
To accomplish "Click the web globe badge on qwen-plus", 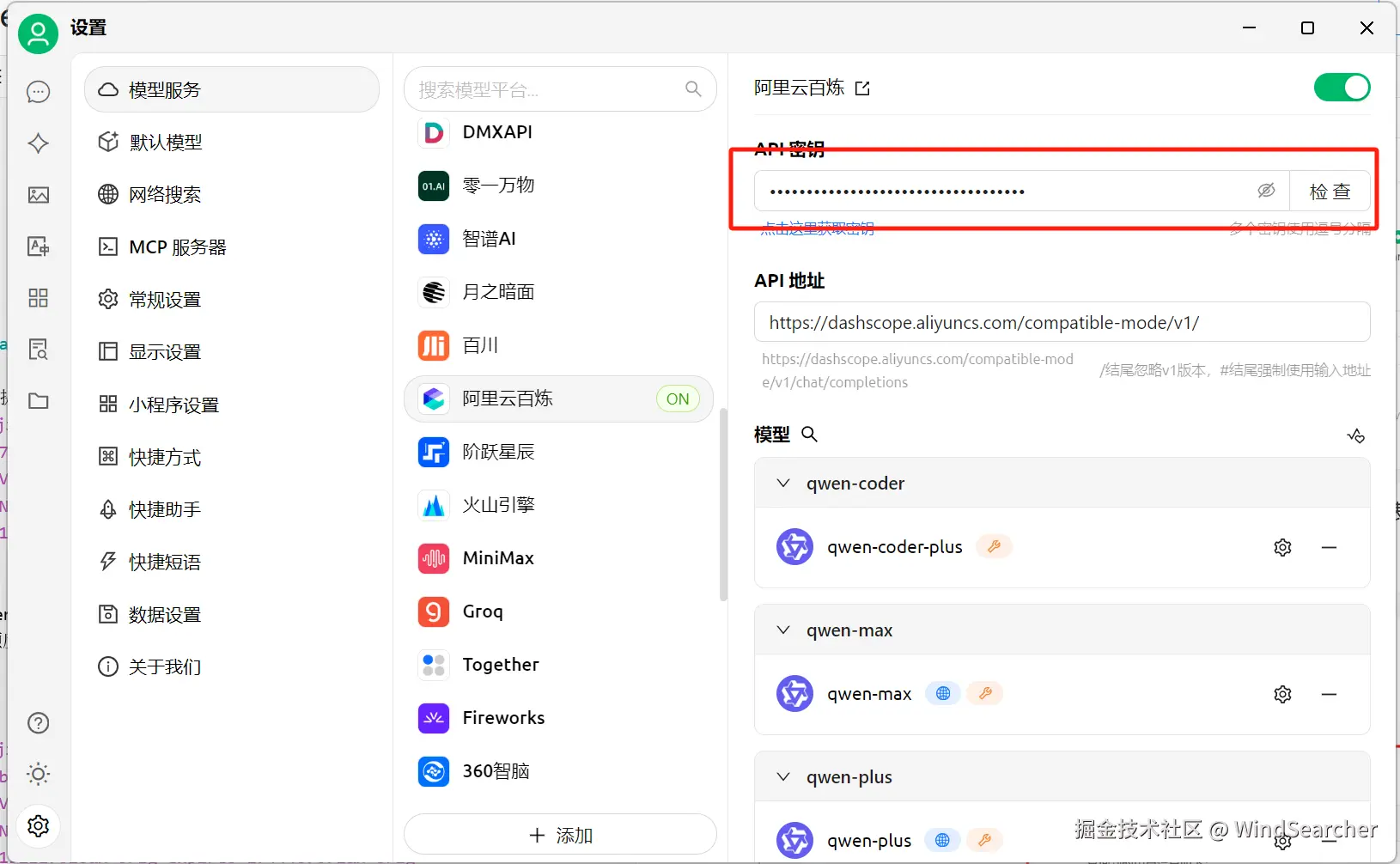I will click(x=942, y=840).
